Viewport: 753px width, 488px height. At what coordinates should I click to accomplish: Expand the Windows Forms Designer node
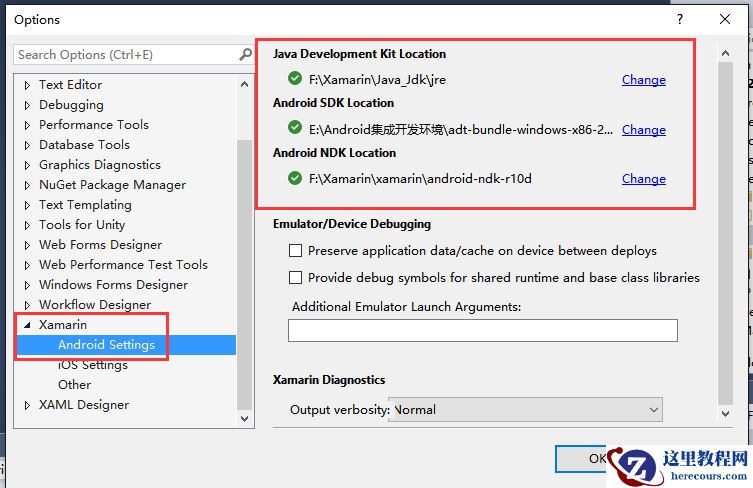tap(27, 285)
